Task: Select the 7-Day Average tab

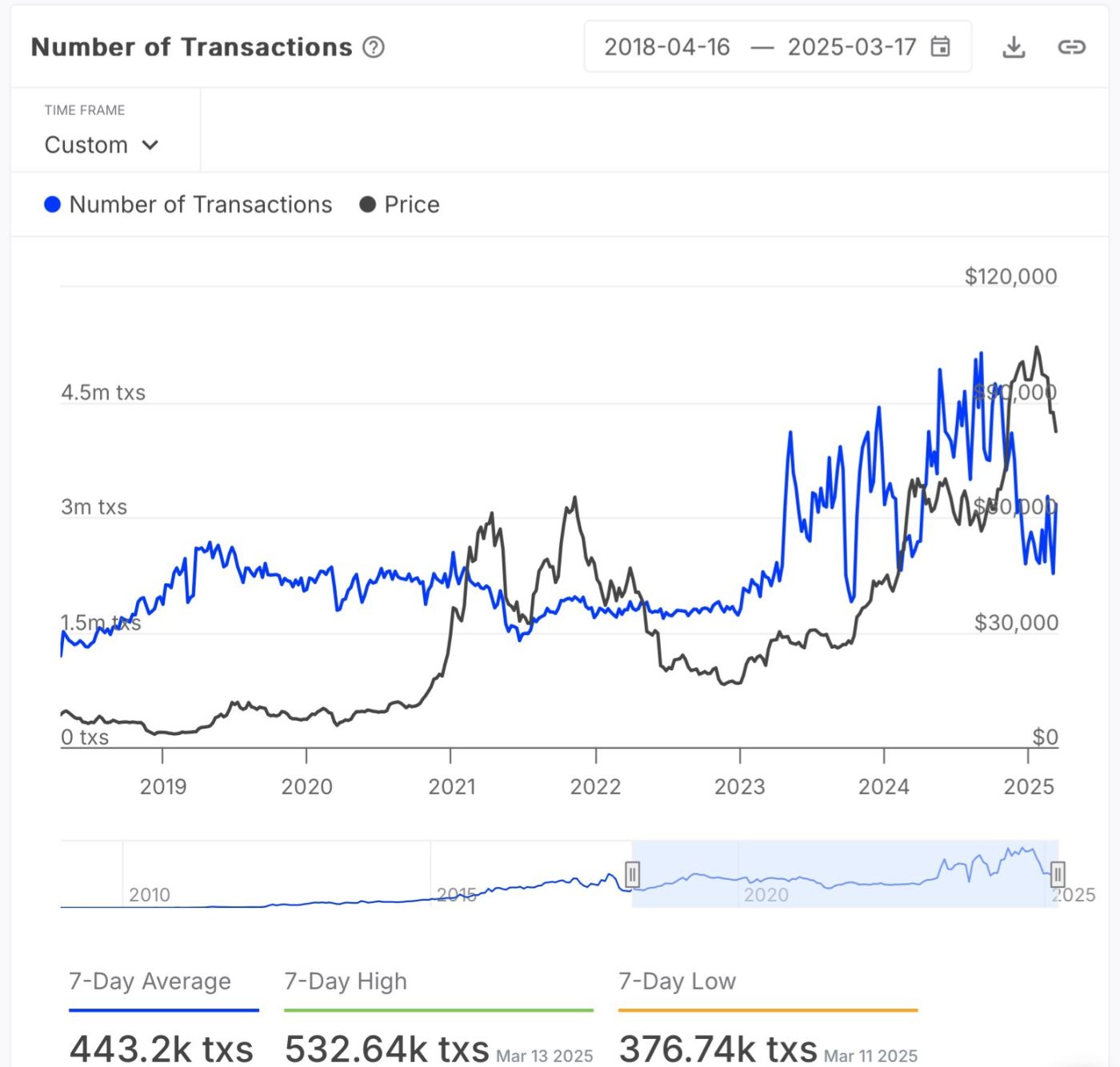Action: (x=150, y=981)
